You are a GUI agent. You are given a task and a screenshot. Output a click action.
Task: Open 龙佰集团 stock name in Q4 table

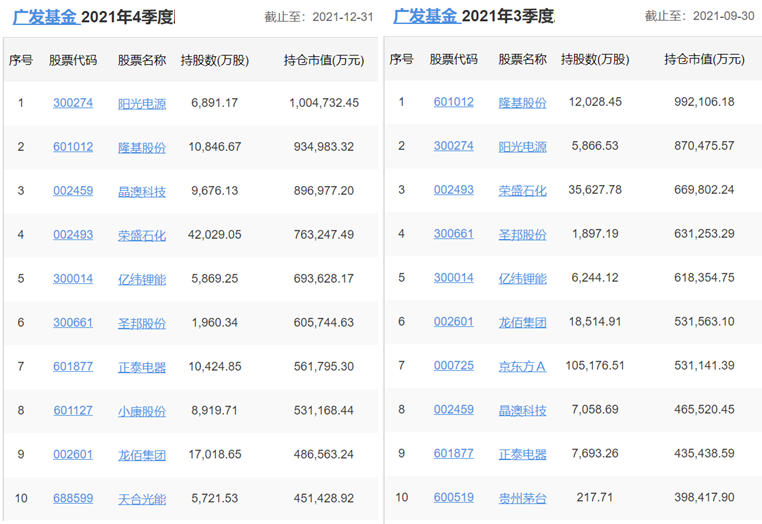(142, 455)
